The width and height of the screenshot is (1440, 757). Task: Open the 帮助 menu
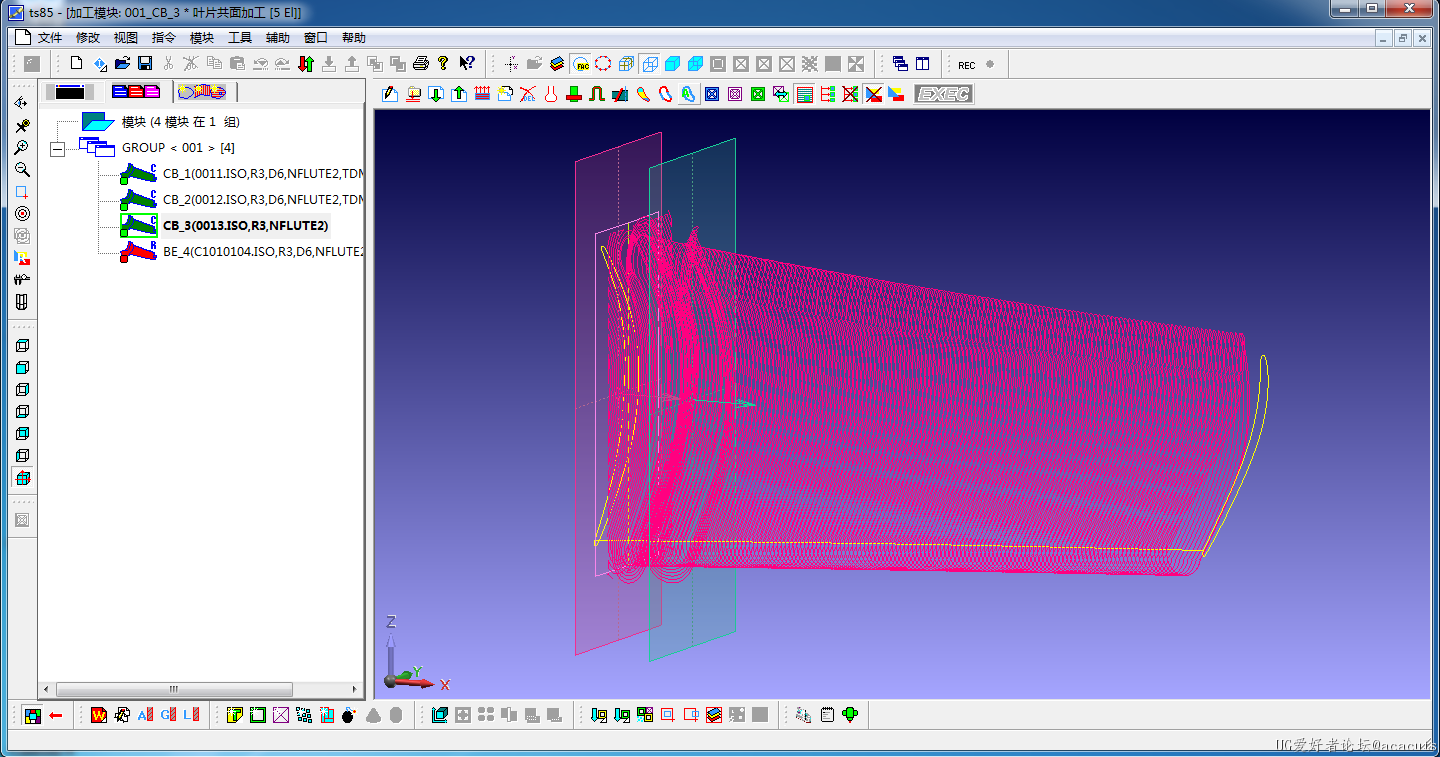(x=354, y=38)
